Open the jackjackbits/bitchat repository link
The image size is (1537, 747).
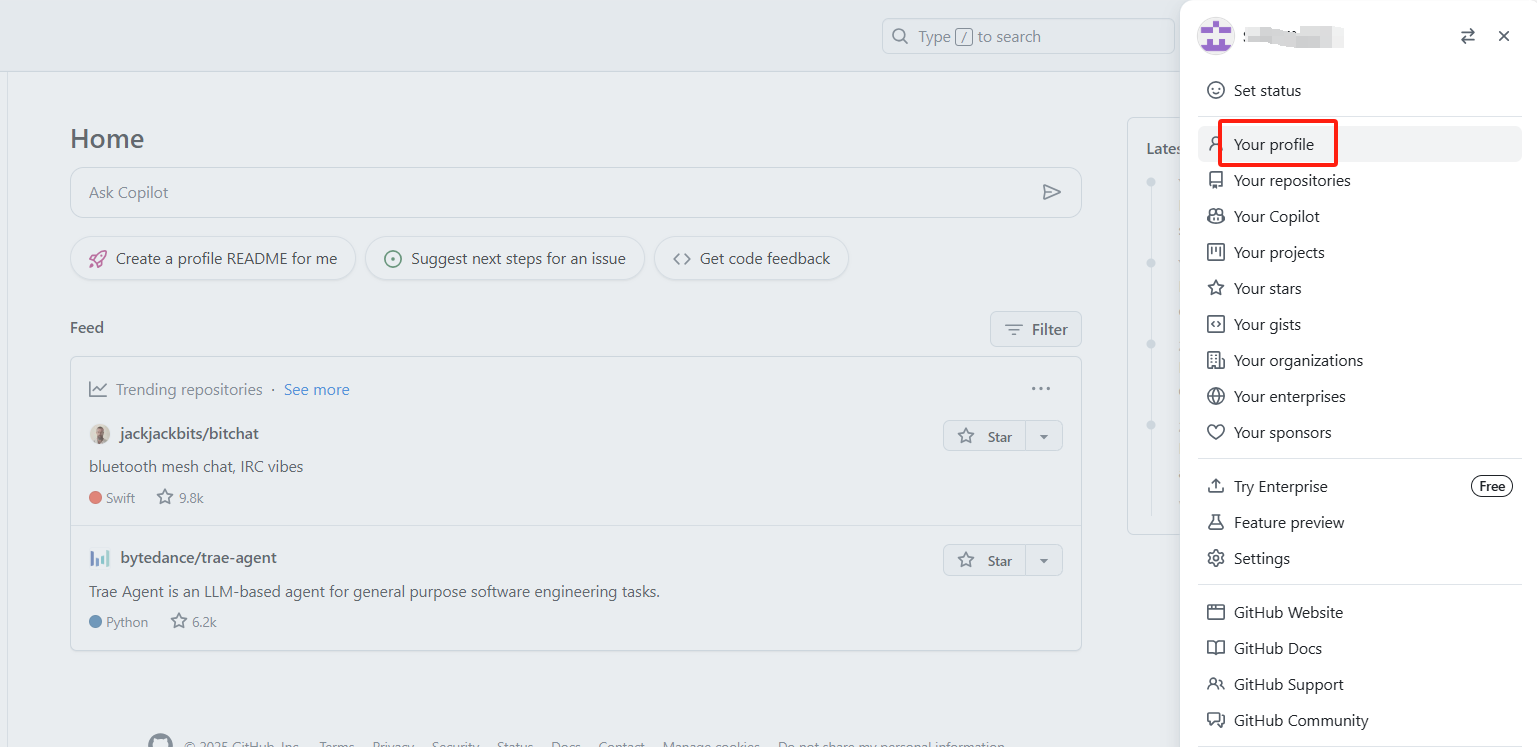(x=189, y=433)
